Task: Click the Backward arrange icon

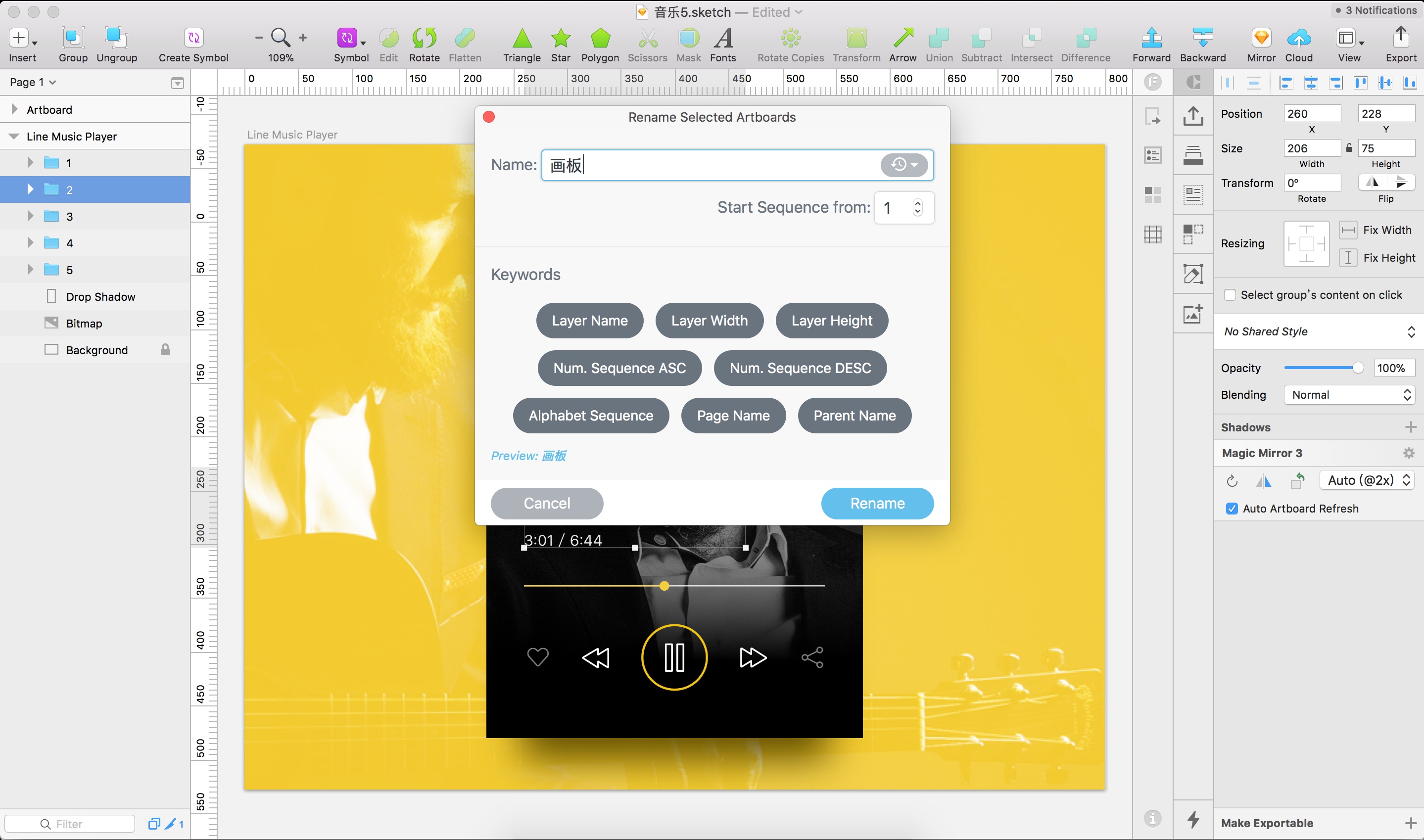Action: pos(1203,38)
